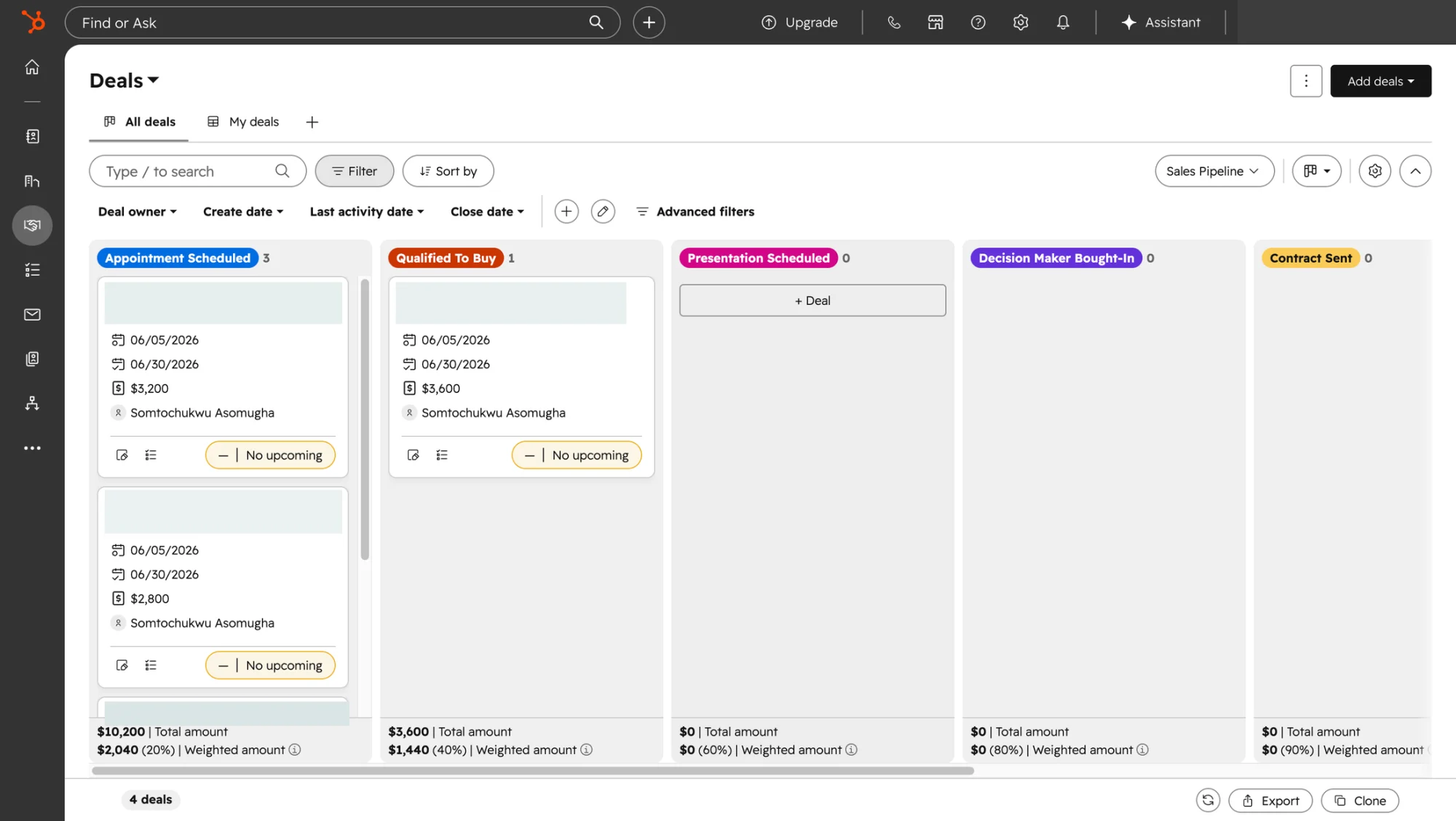Switch to the All deals tab

(x=139, y=122)
